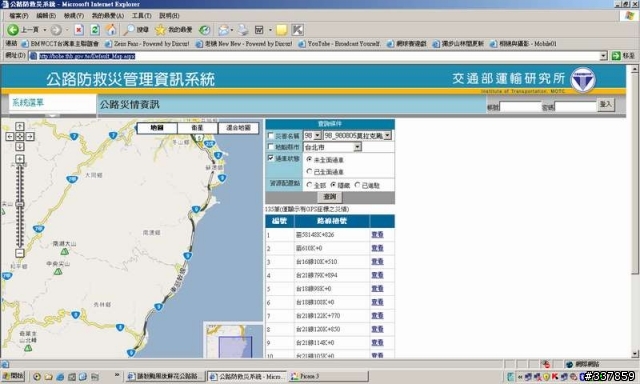Switch map to 混合地圖 view
This screenshot has height=384, width=640.
238,128
